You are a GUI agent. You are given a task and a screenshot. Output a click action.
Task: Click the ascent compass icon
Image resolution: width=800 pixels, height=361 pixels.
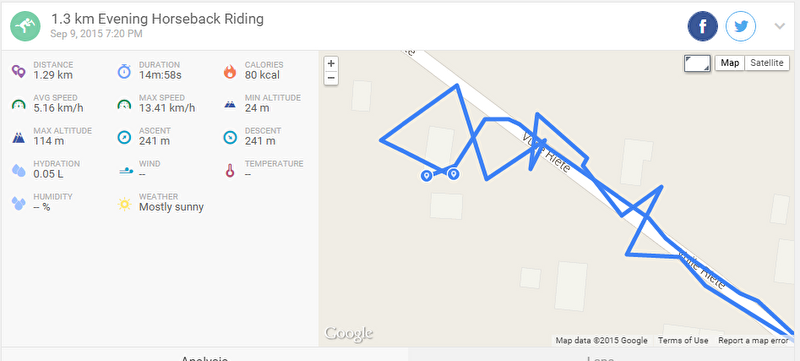tap(124, 138)
